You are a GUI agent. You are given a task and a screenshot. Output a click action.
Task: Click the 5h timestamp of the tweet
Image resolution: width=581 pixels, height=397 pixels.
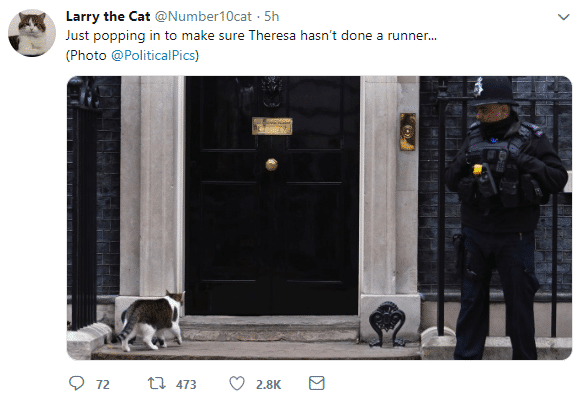(272, 17)
